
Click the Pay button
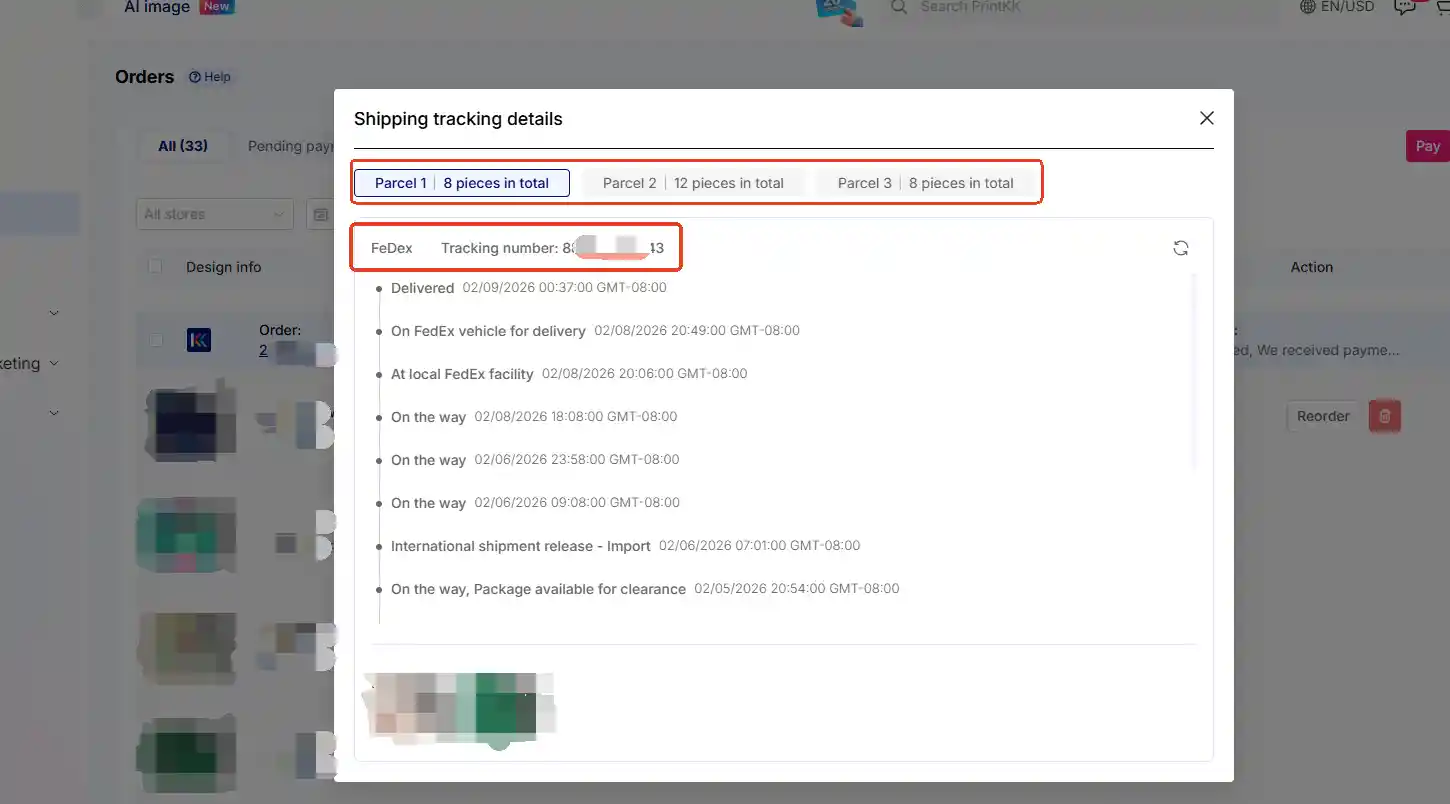[1427, 145]
